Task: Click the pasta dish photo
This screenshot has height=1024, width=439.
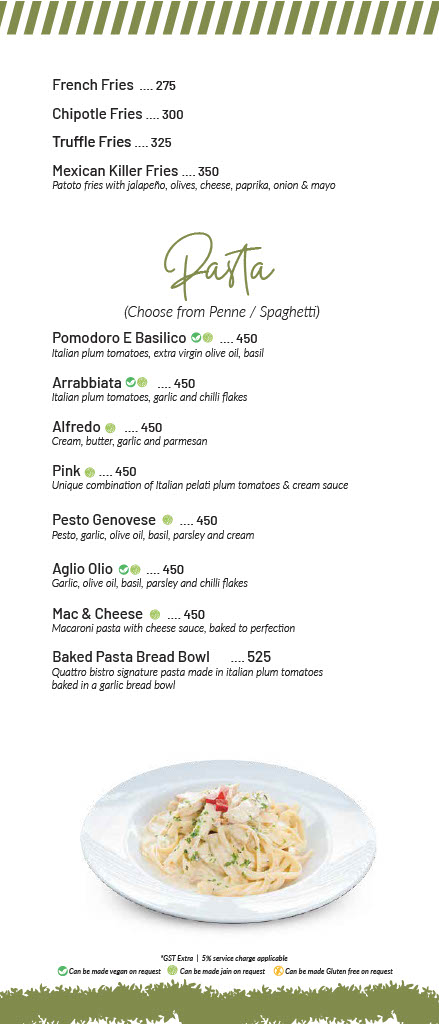Action: (228, 841)
